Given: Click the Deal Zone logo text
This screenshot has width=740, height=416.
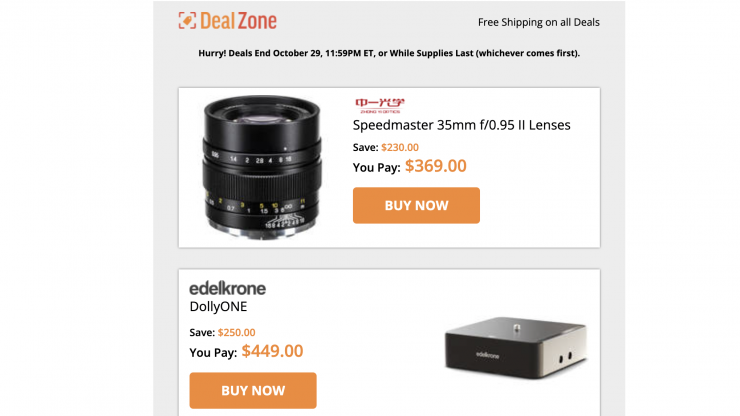Looking at the screenshot, I should [239, 21].
